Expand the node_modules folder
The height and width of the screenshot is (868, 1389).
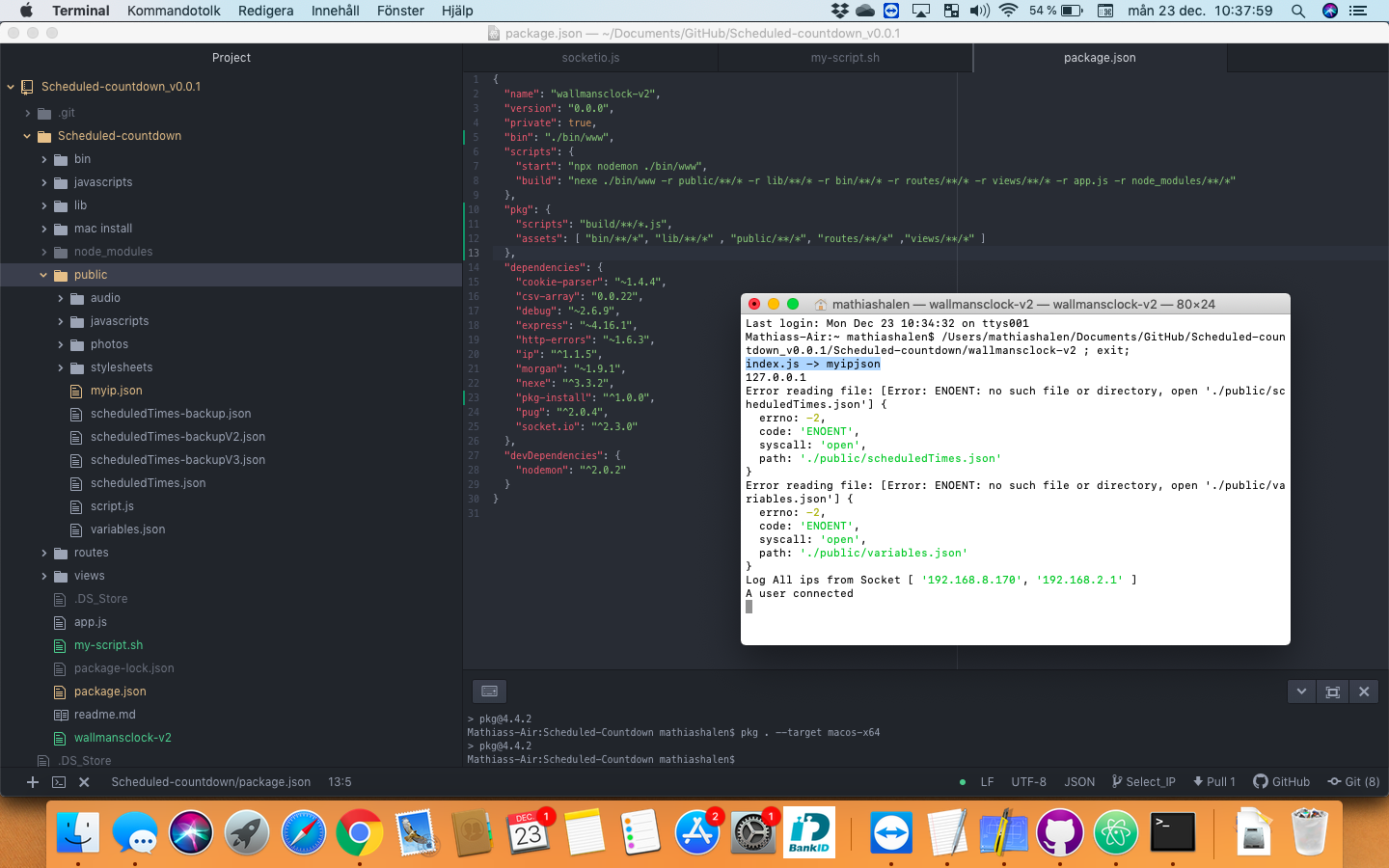tap(44, 252)
